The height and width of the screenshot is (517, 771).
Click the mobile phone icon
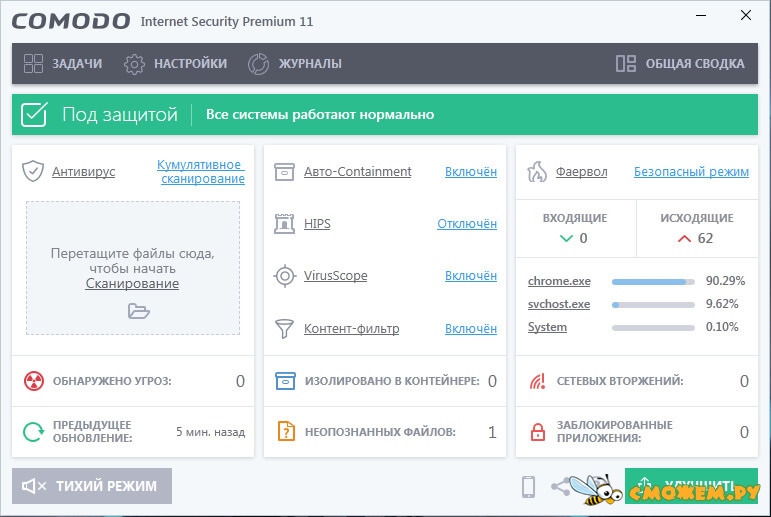point(529,487)
